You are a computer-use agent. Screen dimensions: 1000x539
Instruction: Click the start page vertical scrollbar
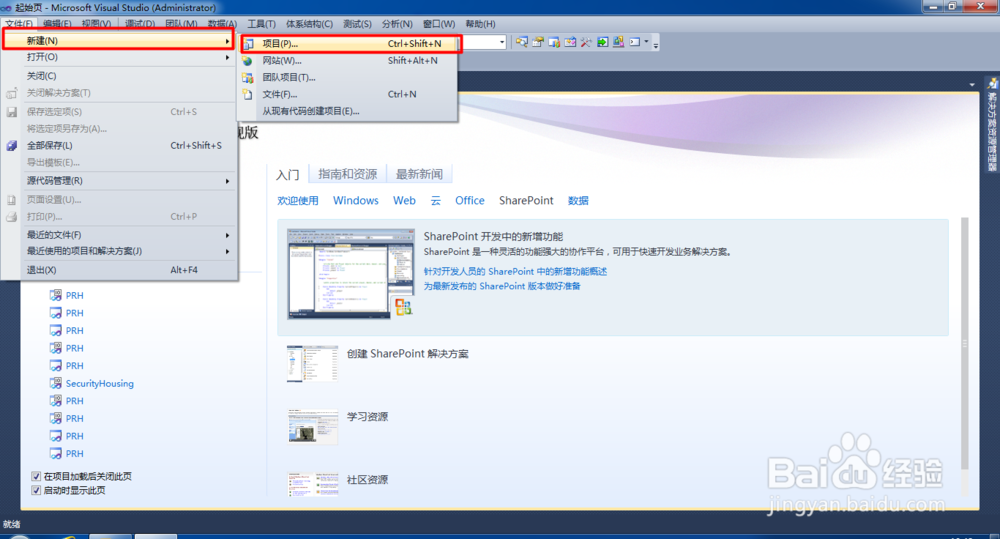tap(964, 343)
